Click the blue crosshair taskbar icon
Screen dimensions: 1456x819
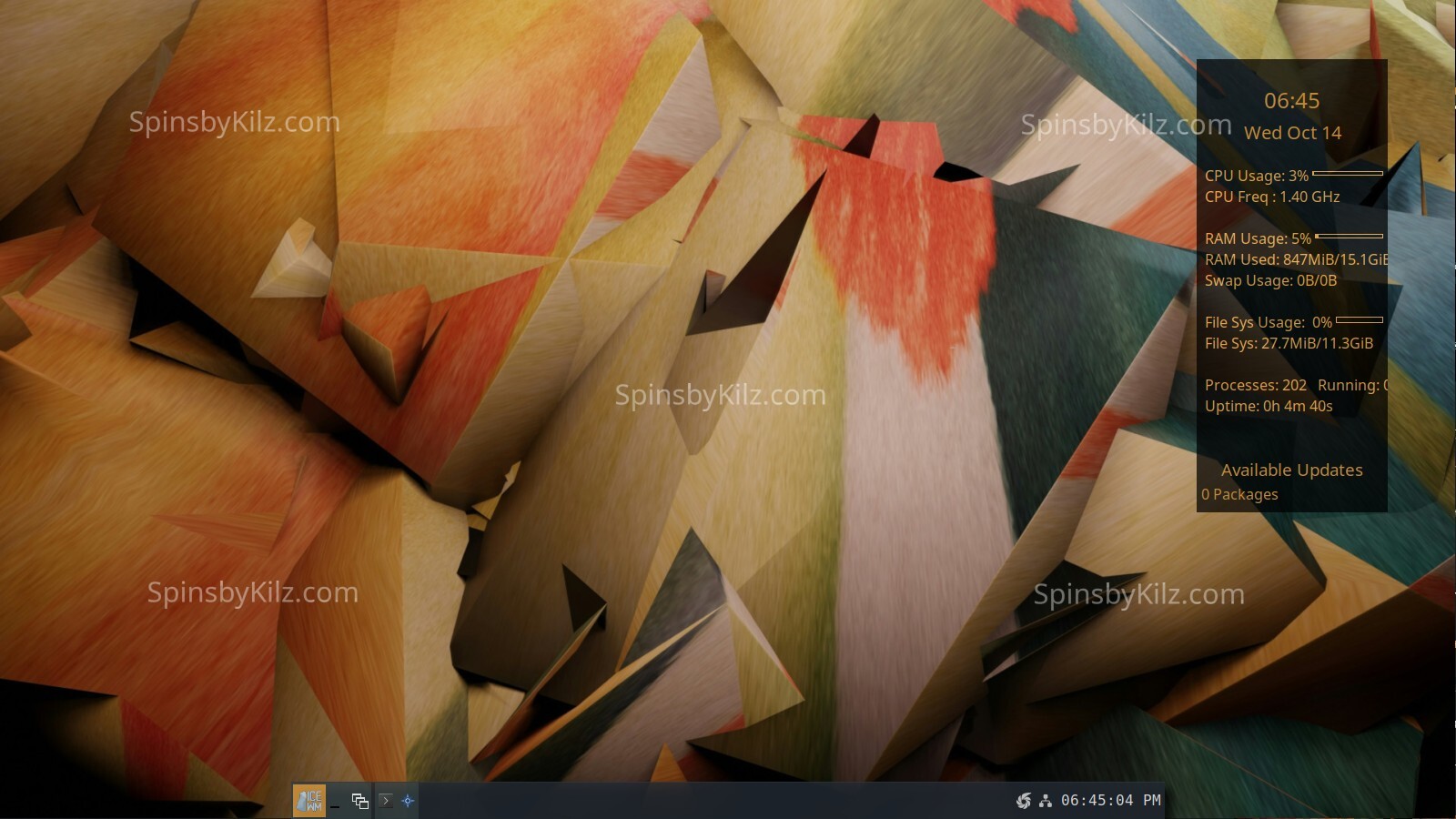pyautogui.click(x=408, y=801)
